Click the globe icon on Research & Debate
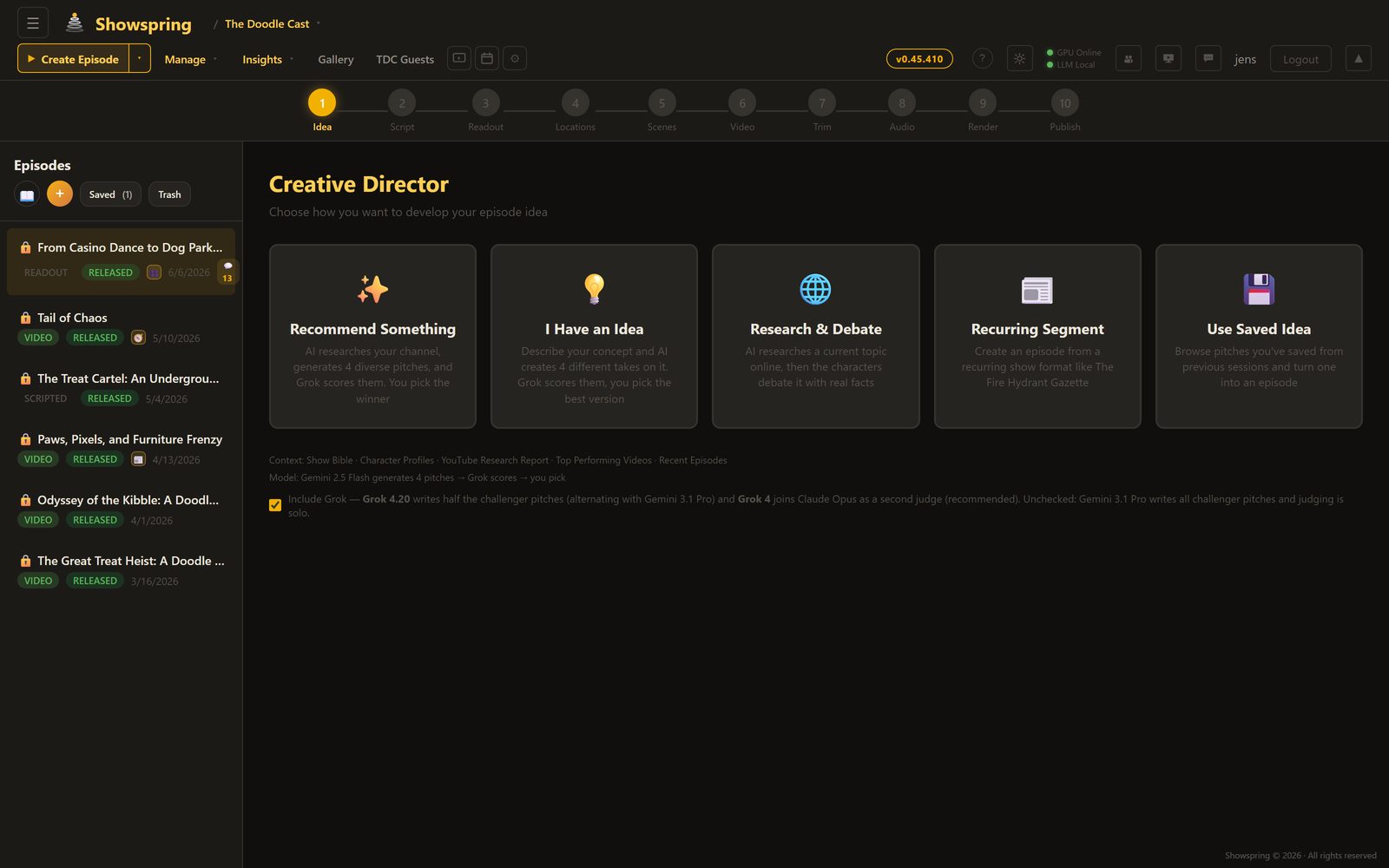1389x868 pixels. click(815, 289)
